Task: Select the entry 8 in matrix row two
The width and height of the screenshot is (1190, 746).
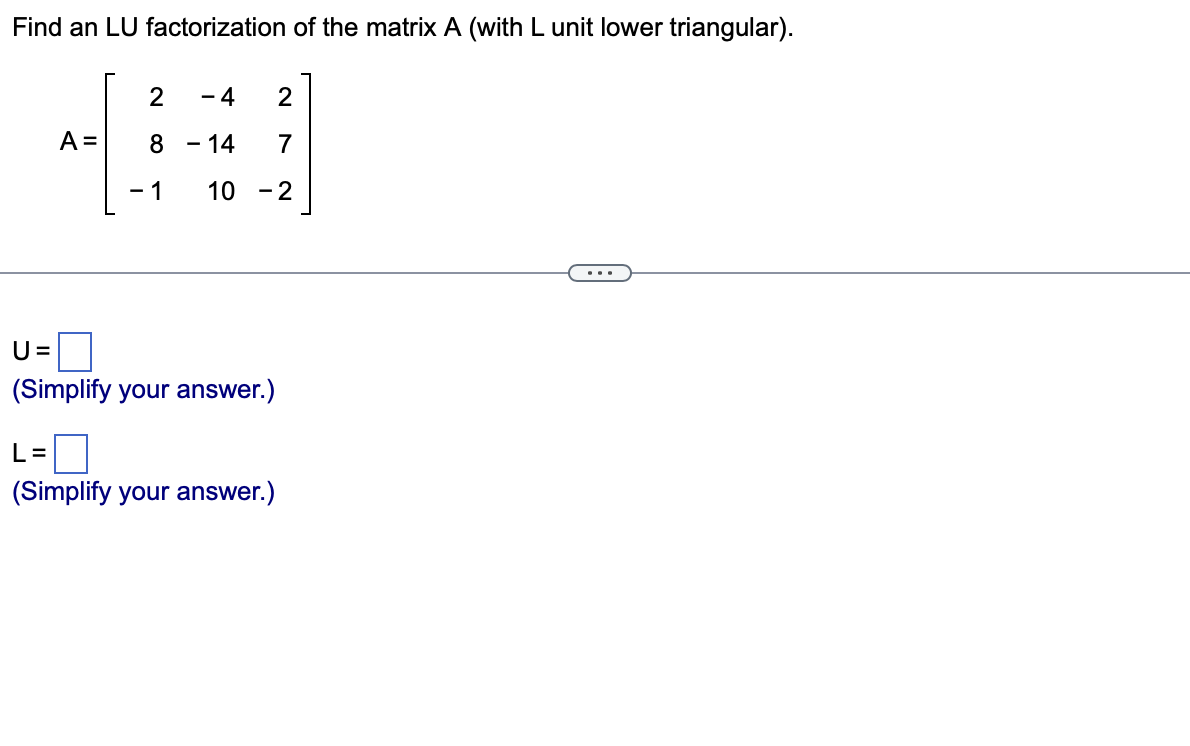Action: click(x=157, y=144)
